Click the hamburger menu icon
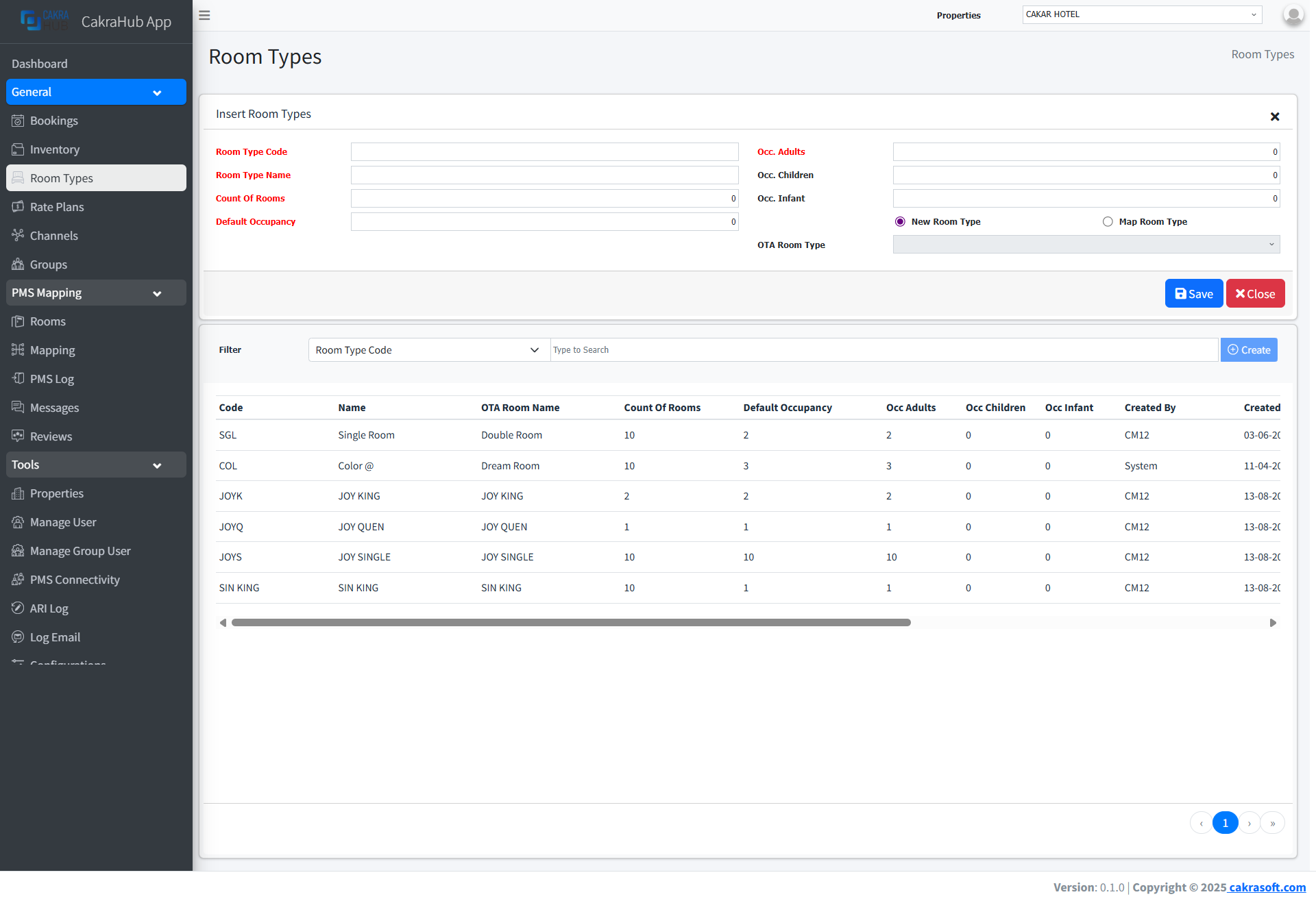1316x901 pixels. pyautogui.click(x=204, y=15)
